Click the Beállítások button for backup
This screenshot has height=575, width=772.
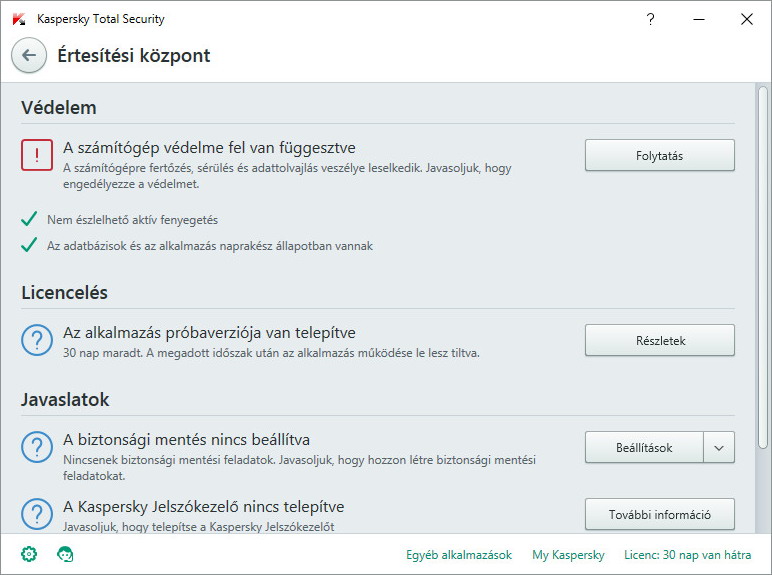click(x=644, y=447)
